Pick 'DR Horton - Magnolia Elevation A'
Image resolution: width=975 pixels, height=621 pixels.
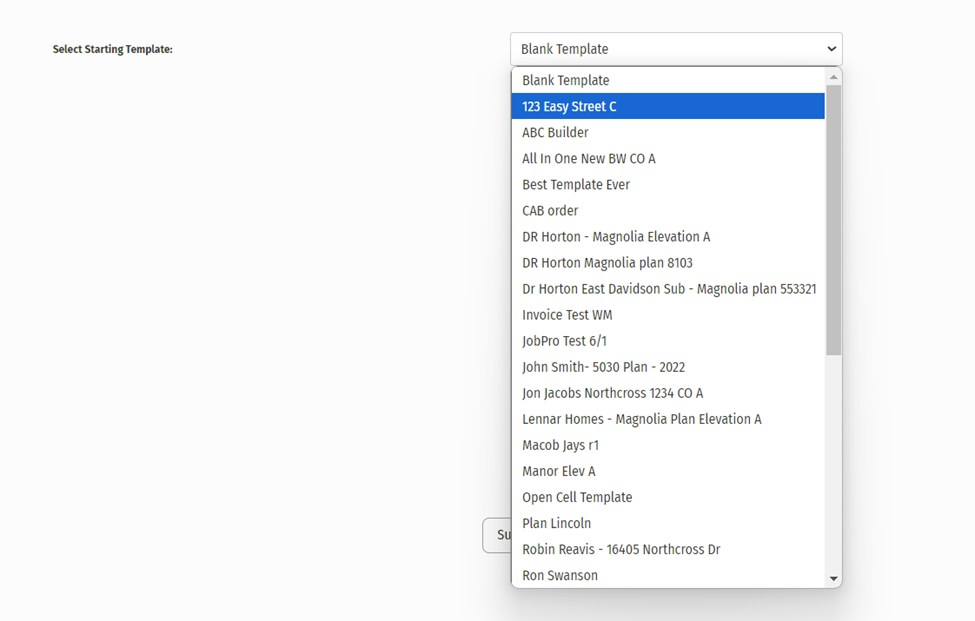[616, 236]
